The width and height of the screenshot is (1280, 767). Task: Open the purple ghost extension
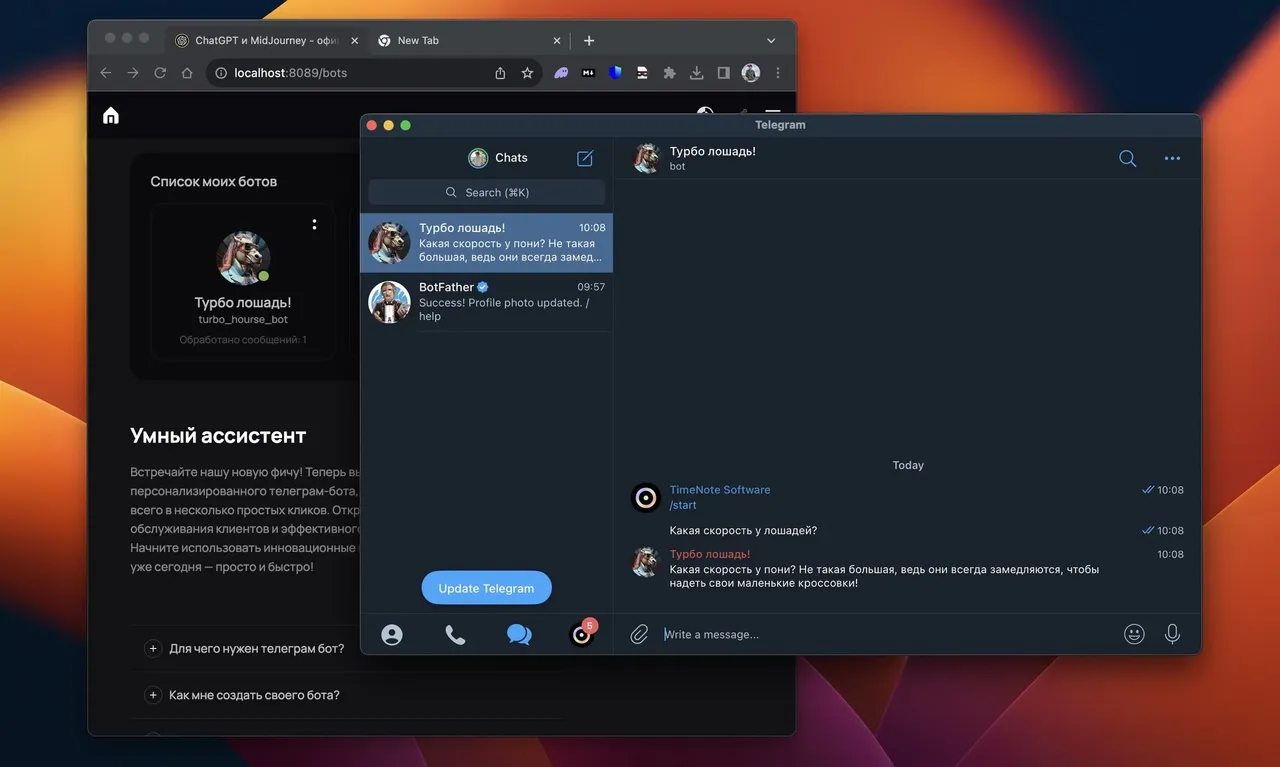562,73
